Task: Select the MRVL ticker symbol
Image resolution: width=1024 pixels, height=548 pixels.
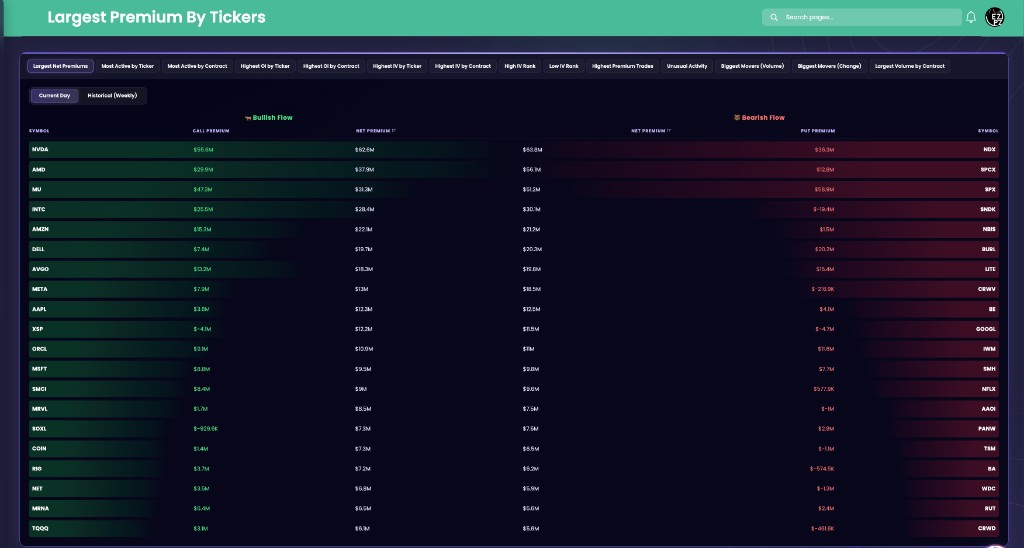Action: click(x=39, y=409)
